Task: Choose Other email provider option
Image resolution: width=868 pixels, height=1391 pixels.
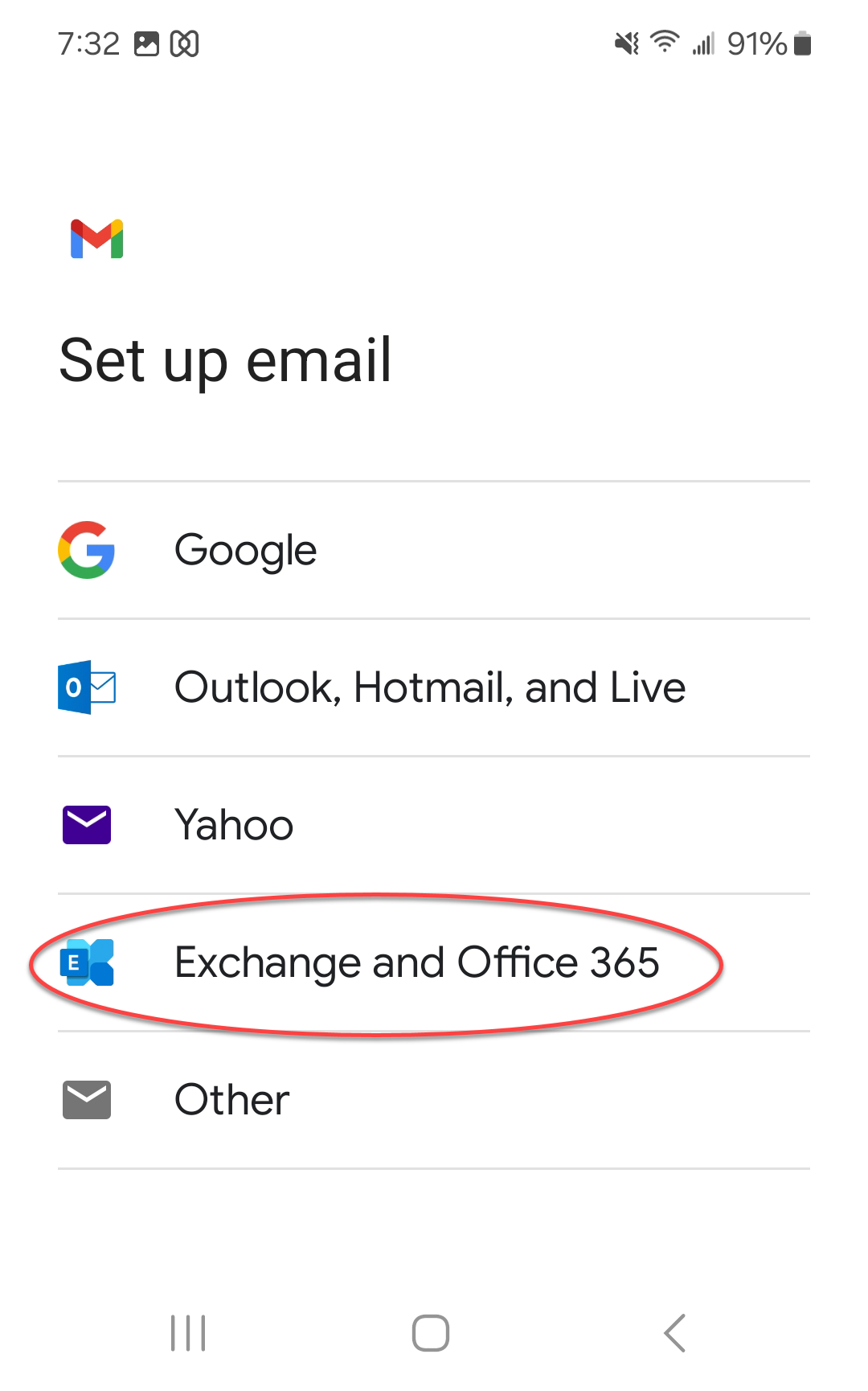Action: pyautogui.click(x=434, y=1101)
